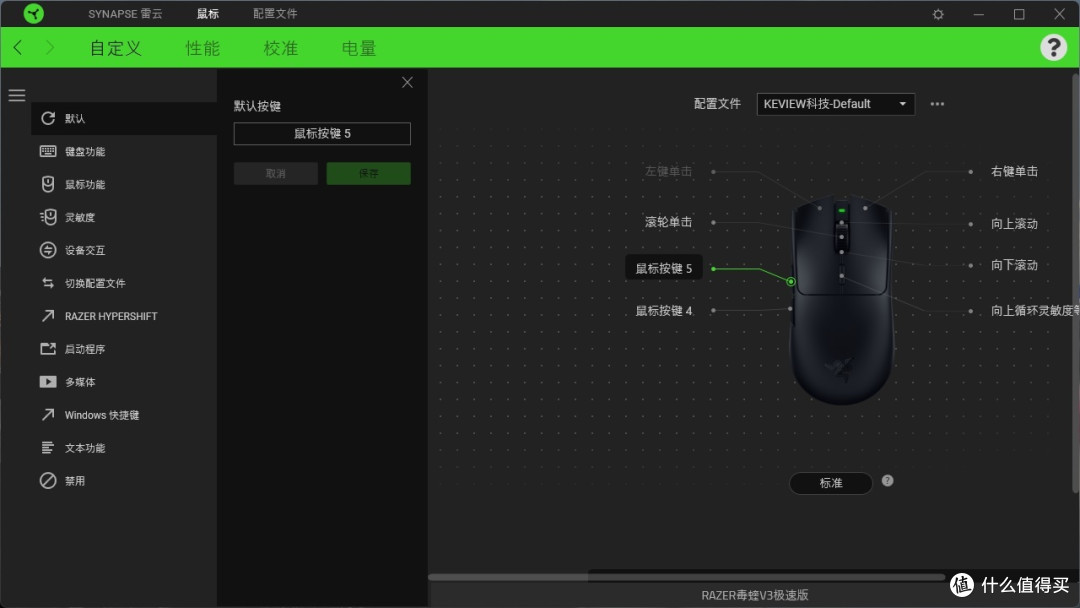
Task: Click the 左键单击 label
Action: pyautogui.click(x=668, y=171)
